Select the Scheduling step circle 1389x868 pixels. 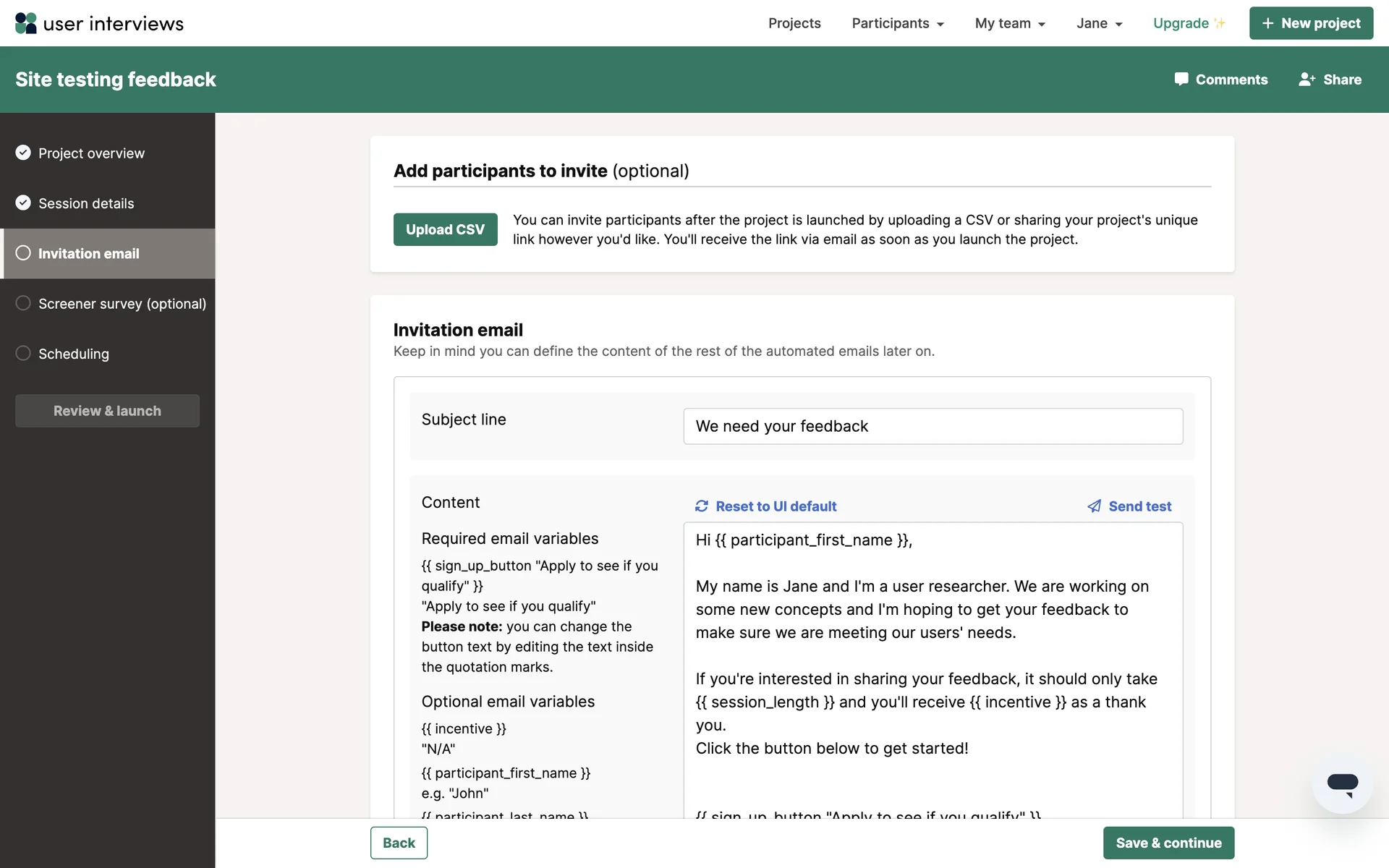(23, 353)
